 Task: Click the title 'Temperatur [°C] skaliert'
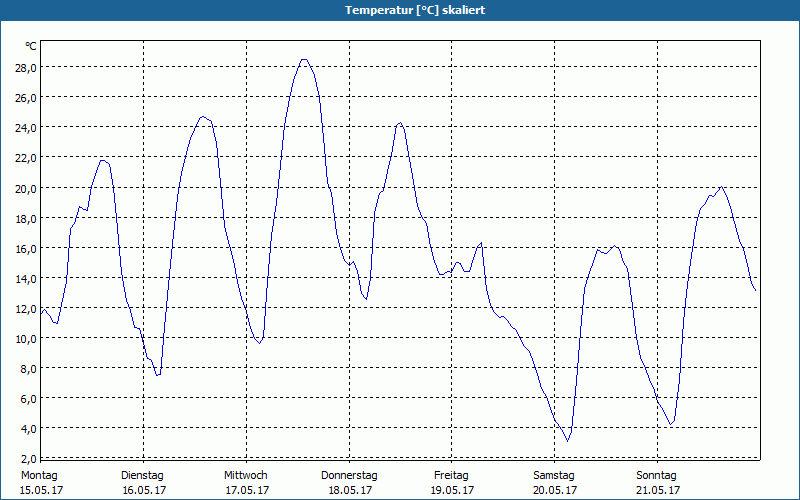point(415,10)
